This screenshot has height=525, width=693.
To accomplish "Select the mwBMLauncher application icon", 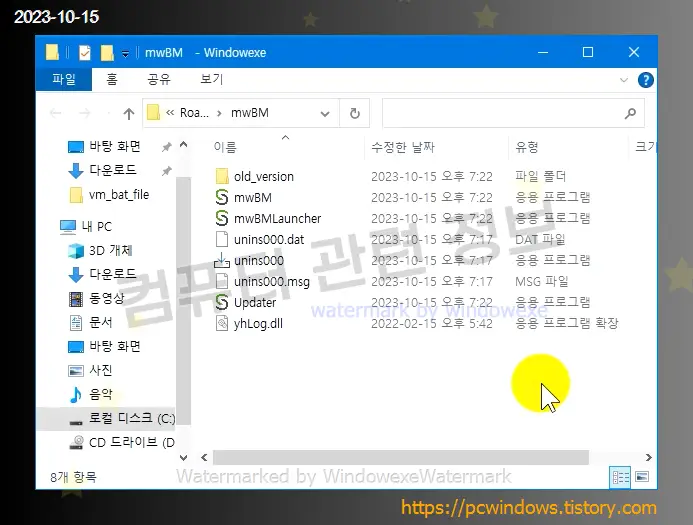I will [x=222, y=218].
